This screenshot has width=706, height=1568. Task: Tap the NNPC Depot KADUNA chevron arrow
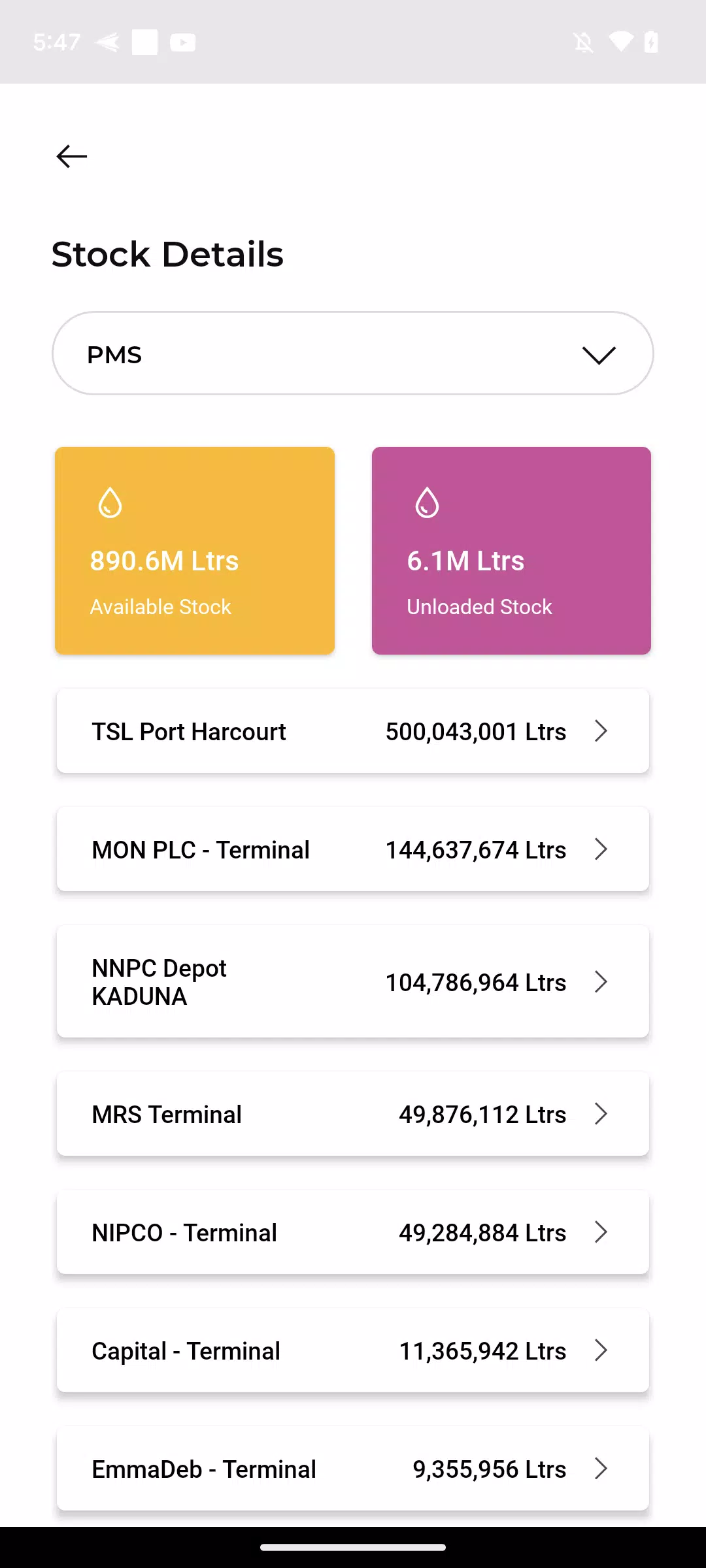tap(601, 981)
